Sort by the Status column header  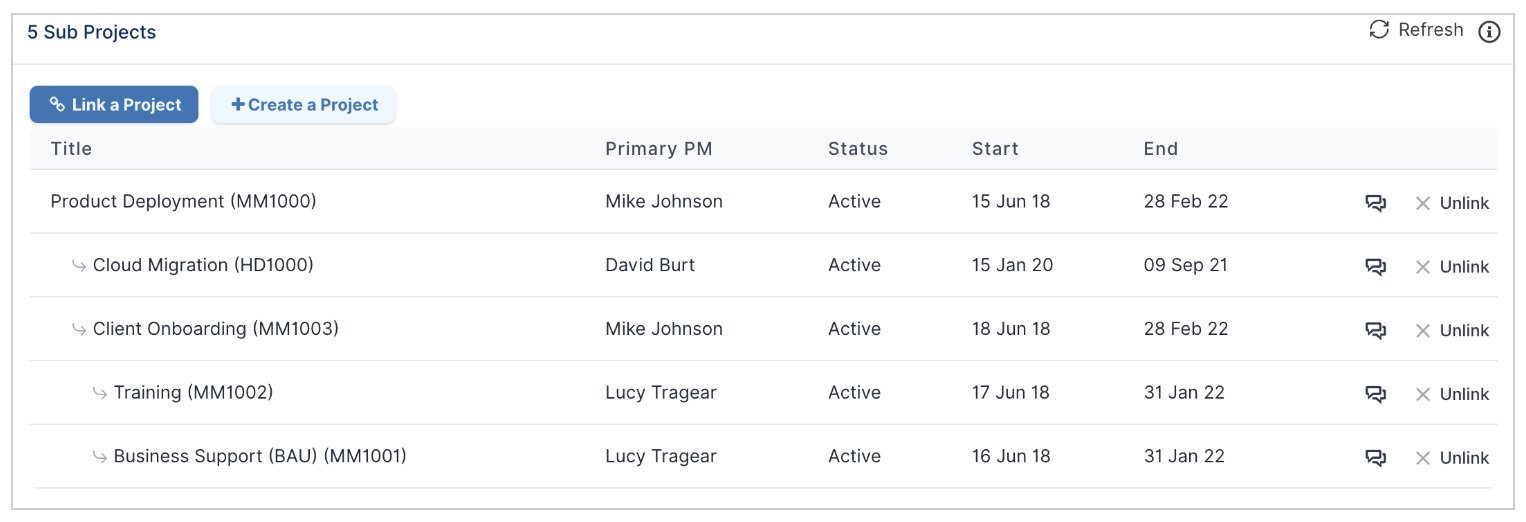858,149
